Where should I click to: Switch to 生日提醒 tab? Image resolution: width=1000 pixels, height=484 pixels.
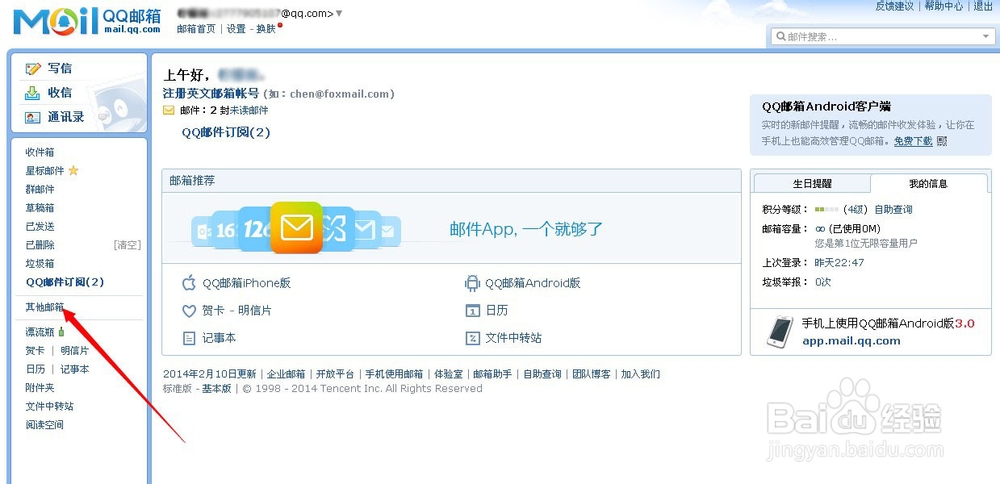click(x=812, y=183)
